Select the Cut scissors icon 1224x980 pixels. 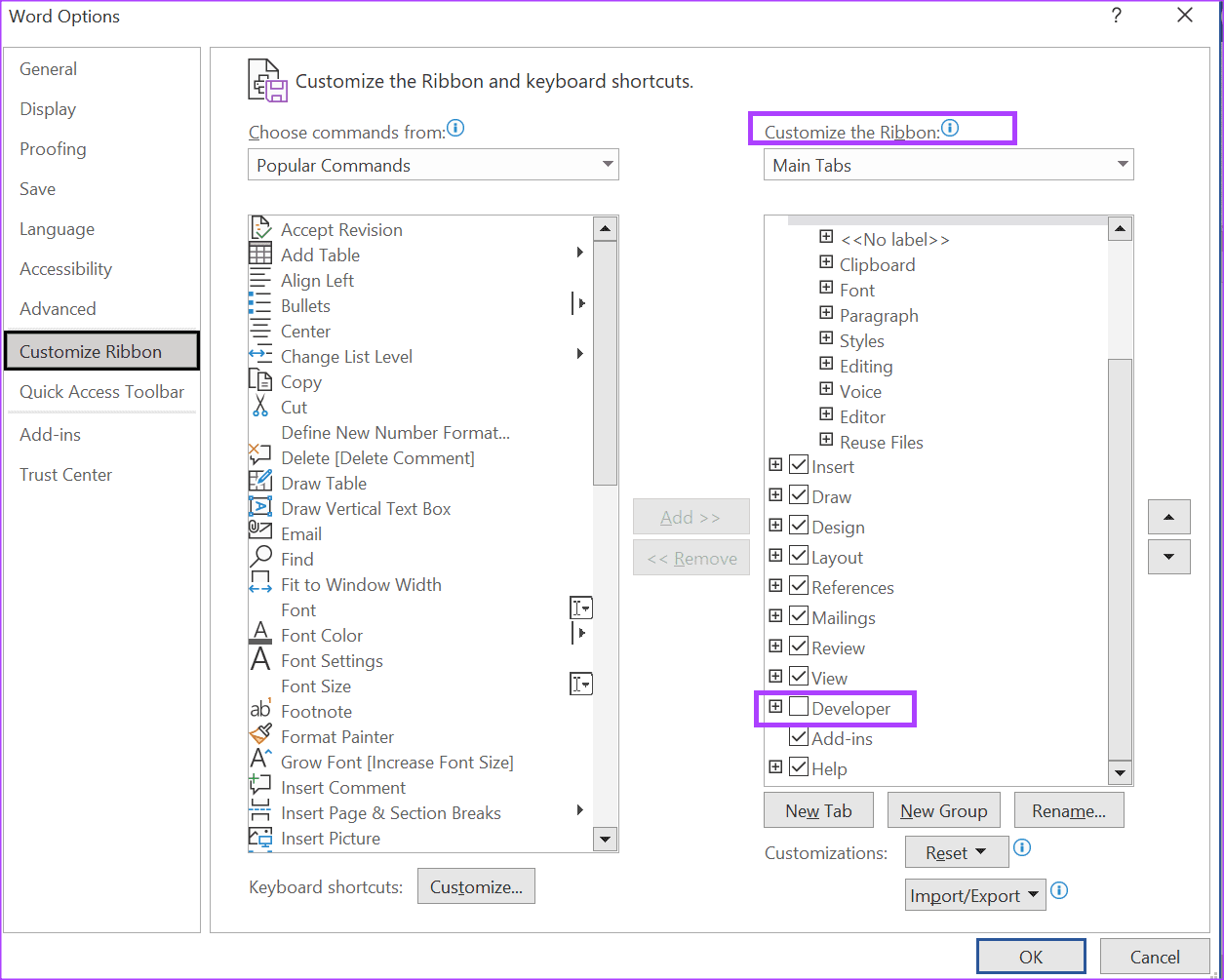coord(260,407)
